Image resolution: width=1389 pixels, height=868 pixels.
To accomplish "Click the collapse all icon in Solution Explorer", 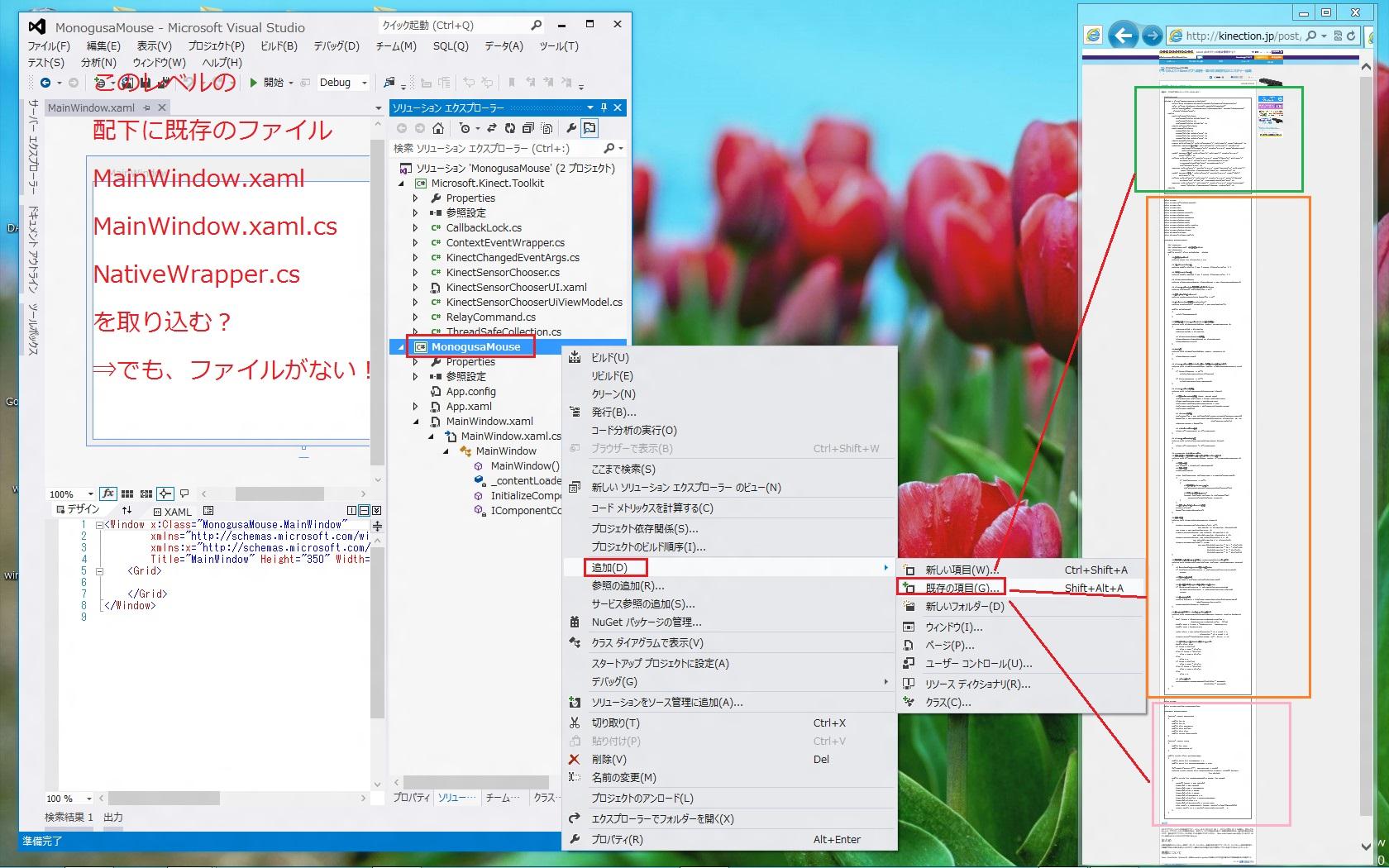I will (527, 128).
